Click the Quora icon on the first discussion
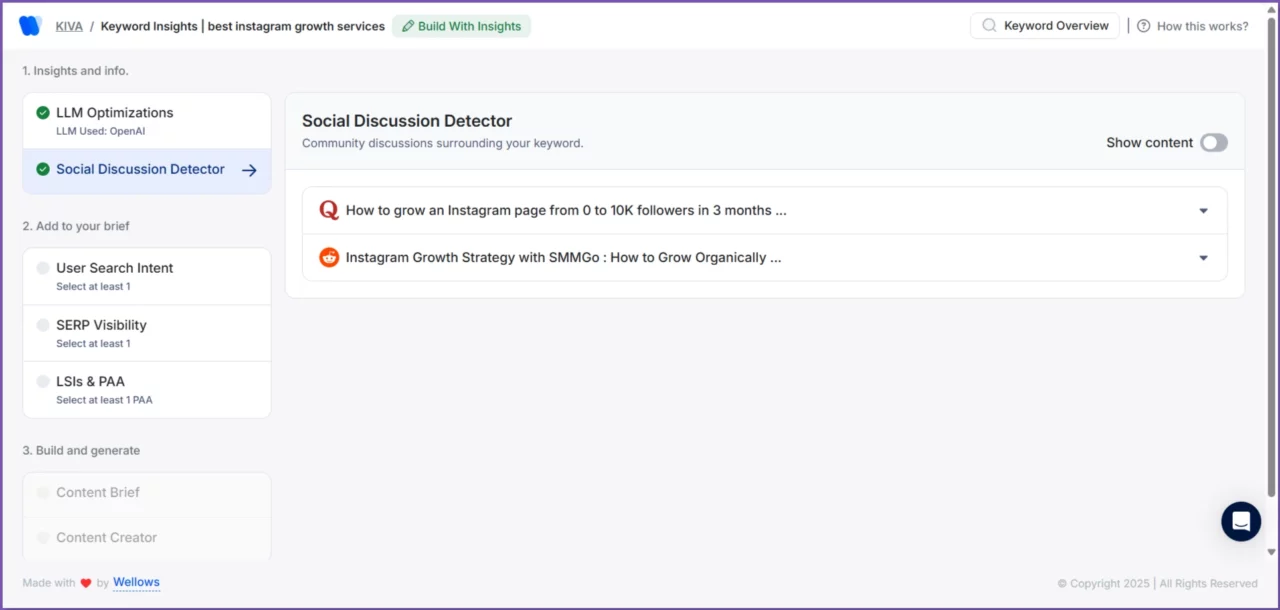The height and width of the screenshot is (610, 1280). pos(328,210)
